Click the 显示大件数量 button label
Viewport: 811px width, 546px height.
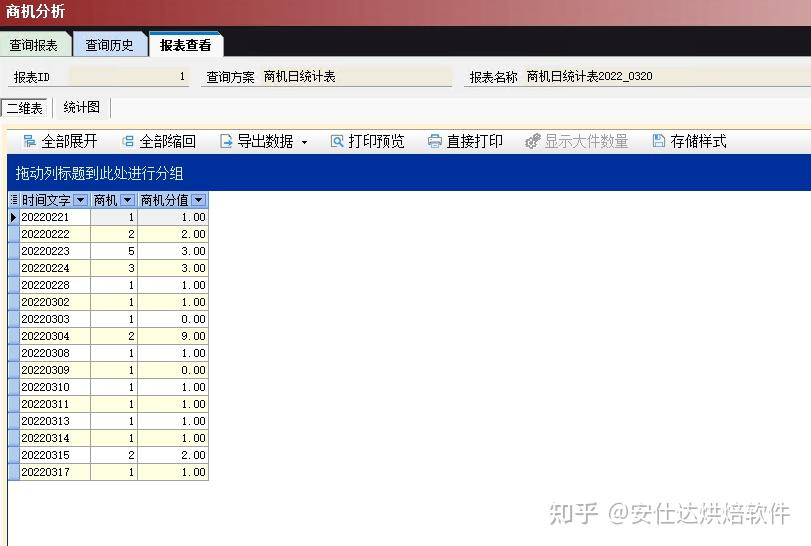(x=587, y=141)
